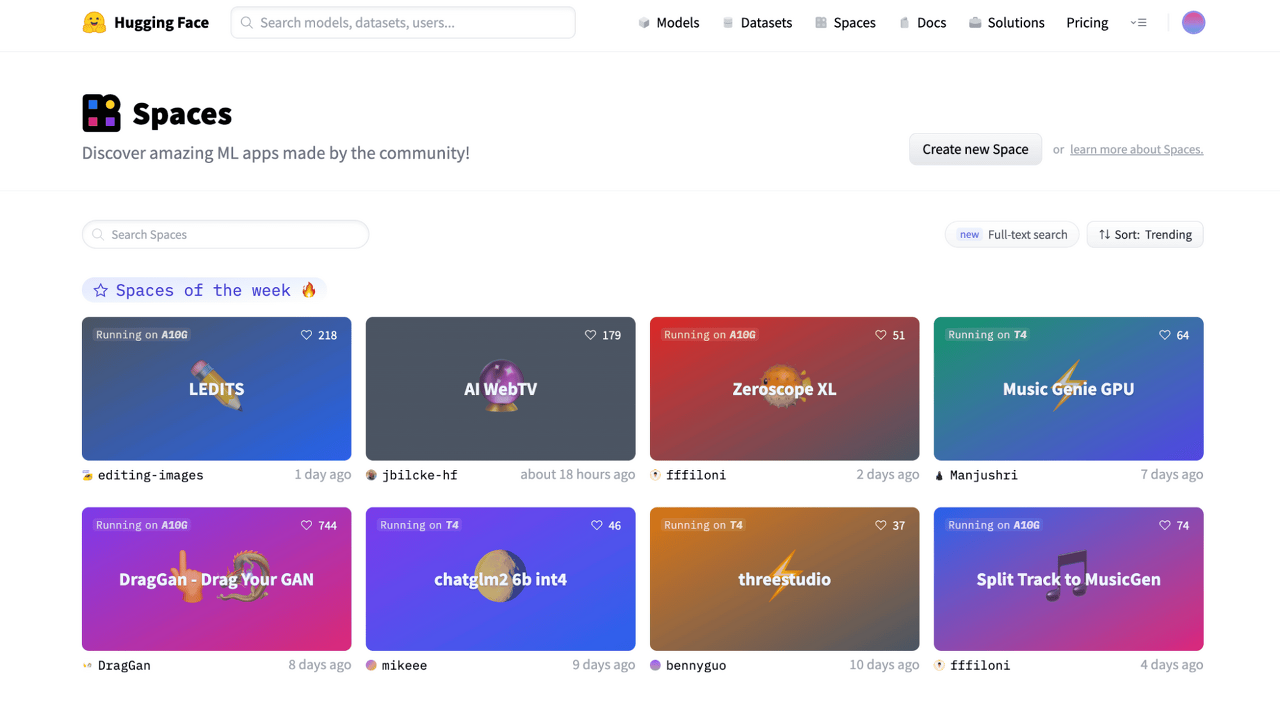Click heart icon on Split Track to MusicGen card

pos(1165,525)
